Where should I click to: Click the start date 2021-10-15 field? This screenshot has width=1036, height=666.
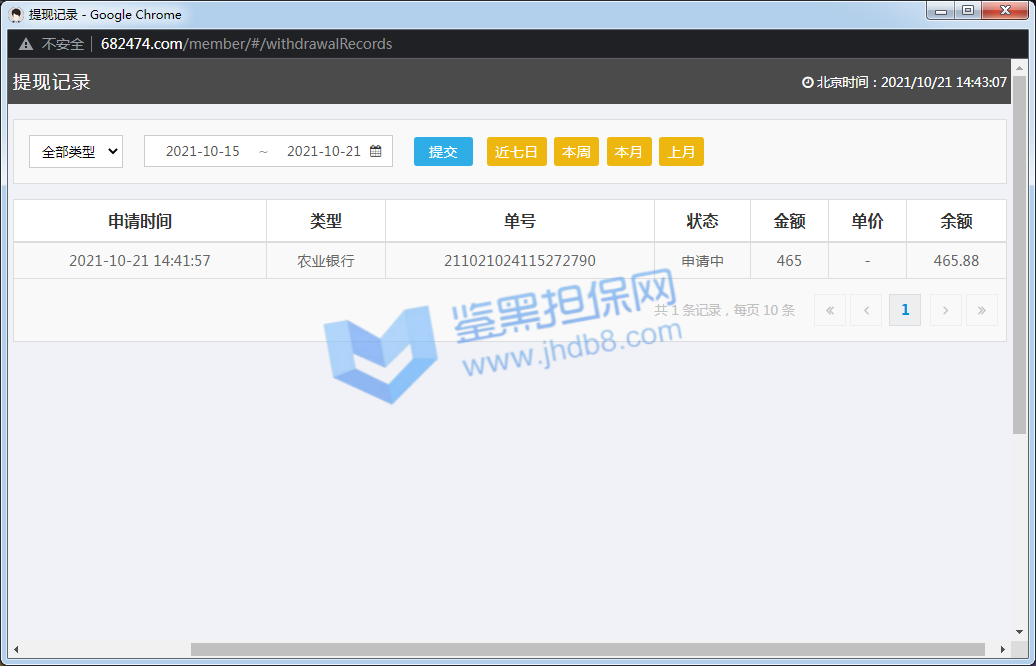pyautogui.click(x=203, y=151)
